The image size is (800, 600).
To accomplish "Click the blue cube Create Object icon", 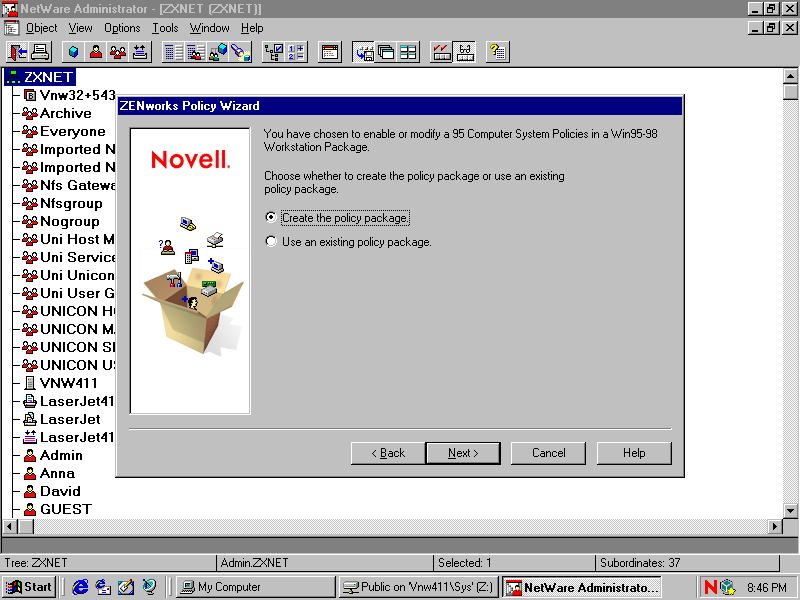I will click(73, 52).
